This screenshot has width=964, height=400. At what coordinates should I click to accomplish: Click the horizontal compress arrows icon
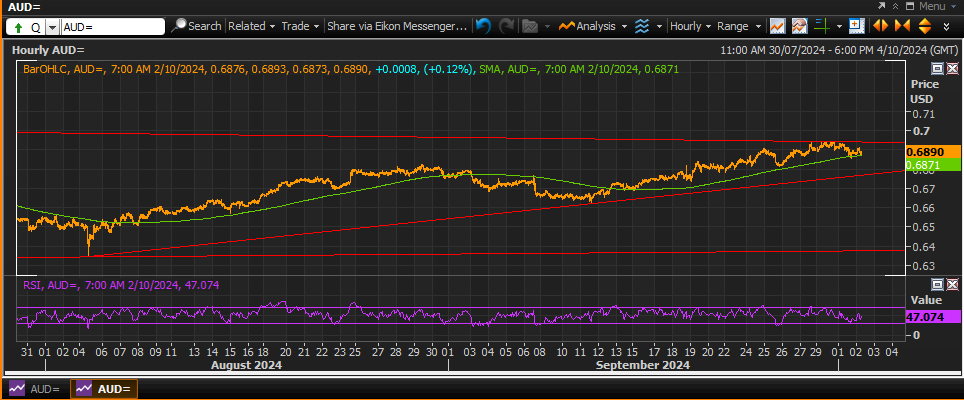[x=903, y=26]
